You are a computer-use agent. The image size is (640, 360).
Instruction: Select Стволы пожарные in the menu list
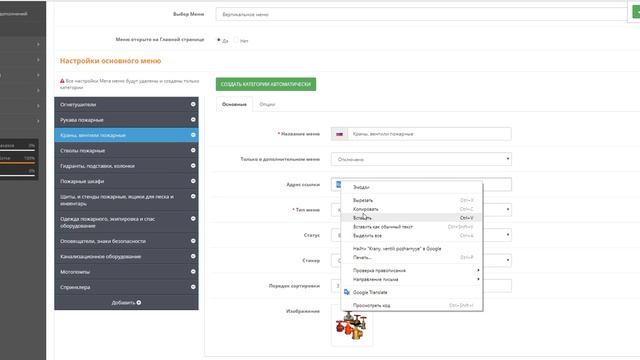127,150
